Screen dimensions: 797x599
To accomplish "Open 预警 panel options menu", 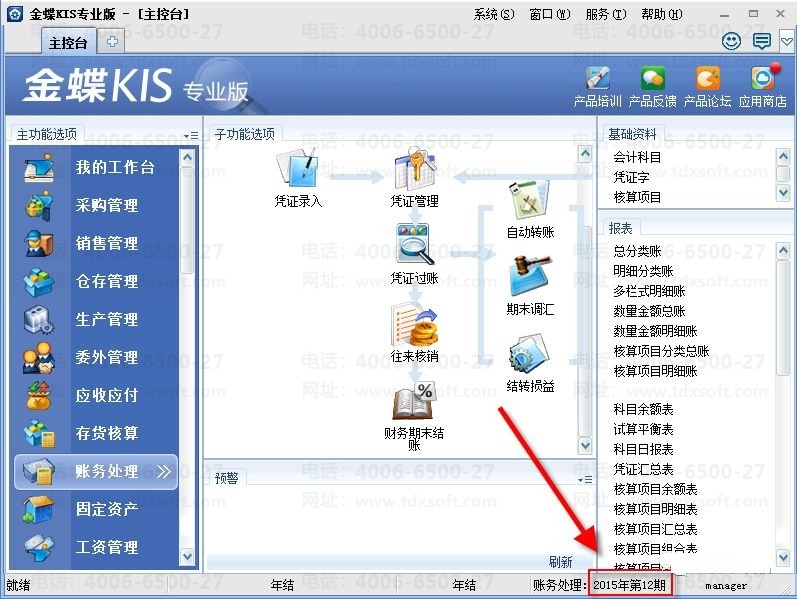I will 585,480.
